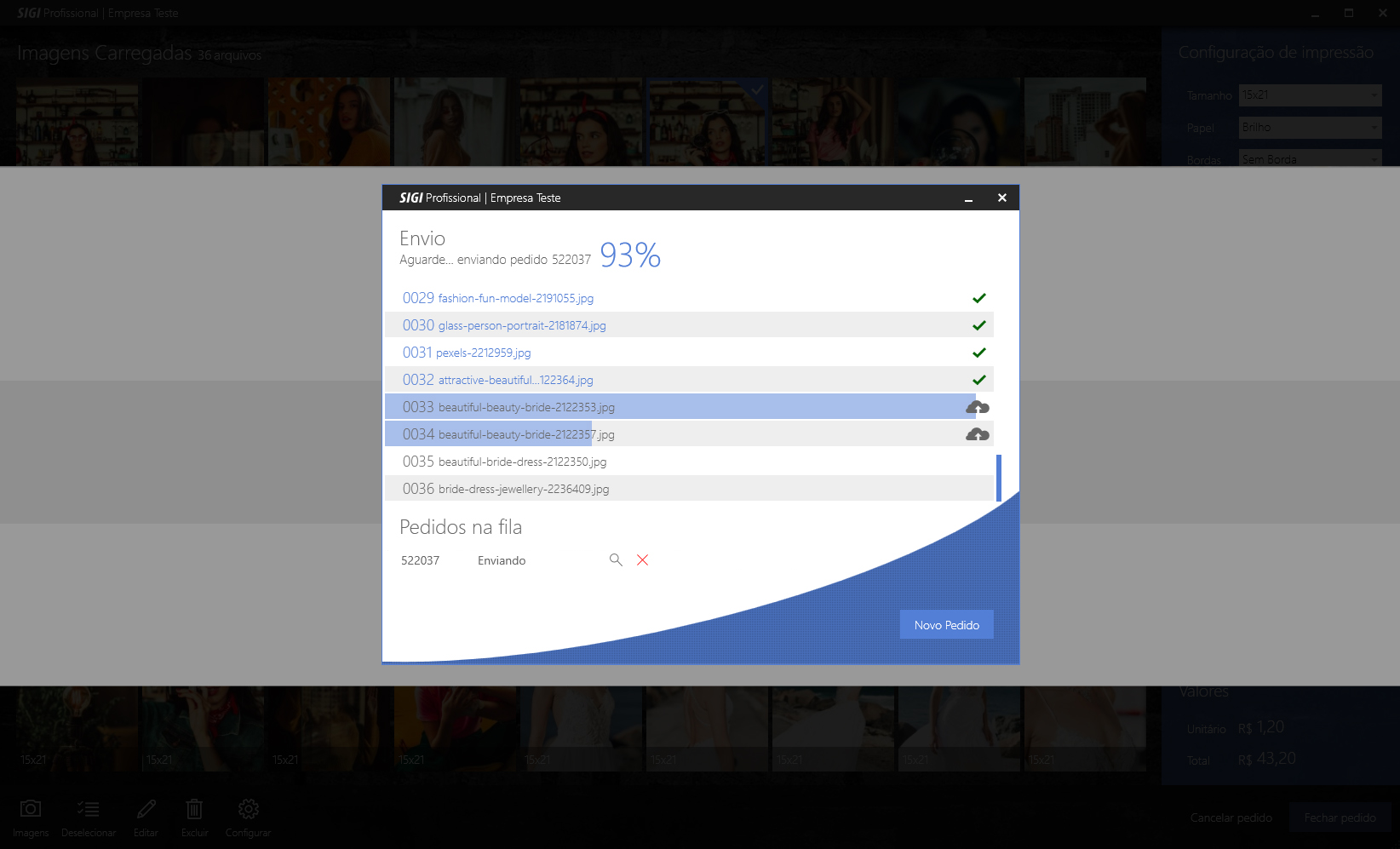Open the Configurar gear icon

[248, 809]
